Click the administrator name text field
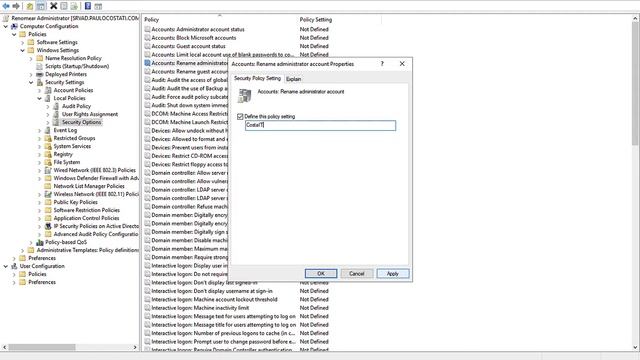The image size is (640, 360). pos(320,125)
